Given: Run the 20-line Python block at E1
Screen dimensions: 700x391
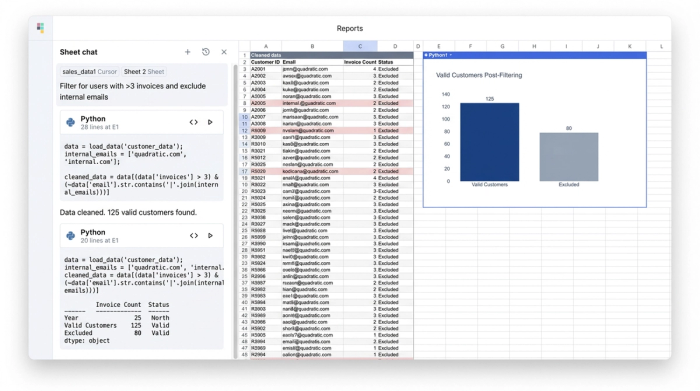Looking at the screenshot, I should tap(210, 236).
